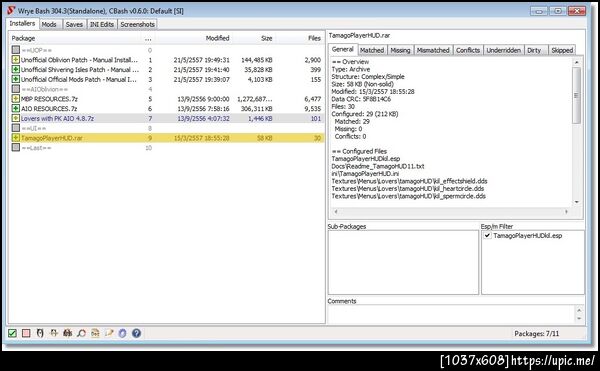Toggle install marker for Unofficial Shivering Isles Patch

tap(15, 69)
